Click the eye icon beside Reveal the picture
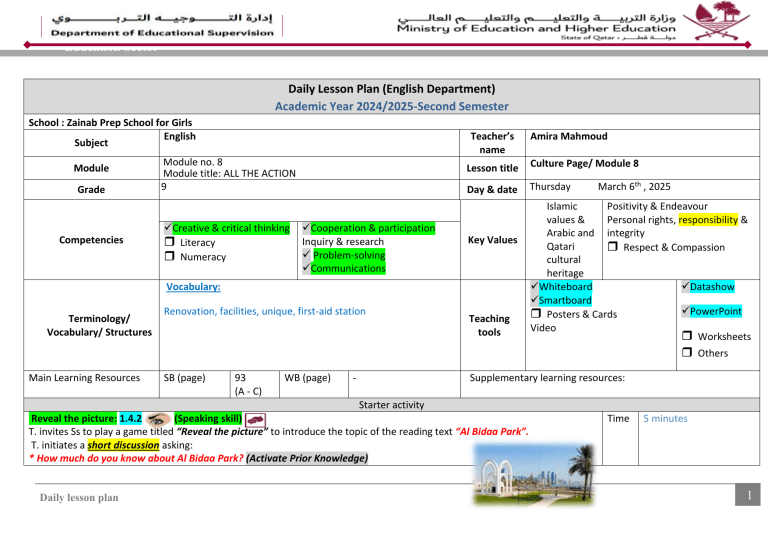This screenshot has height=543, width=768. pyautogui.click(x=157, y=418)
